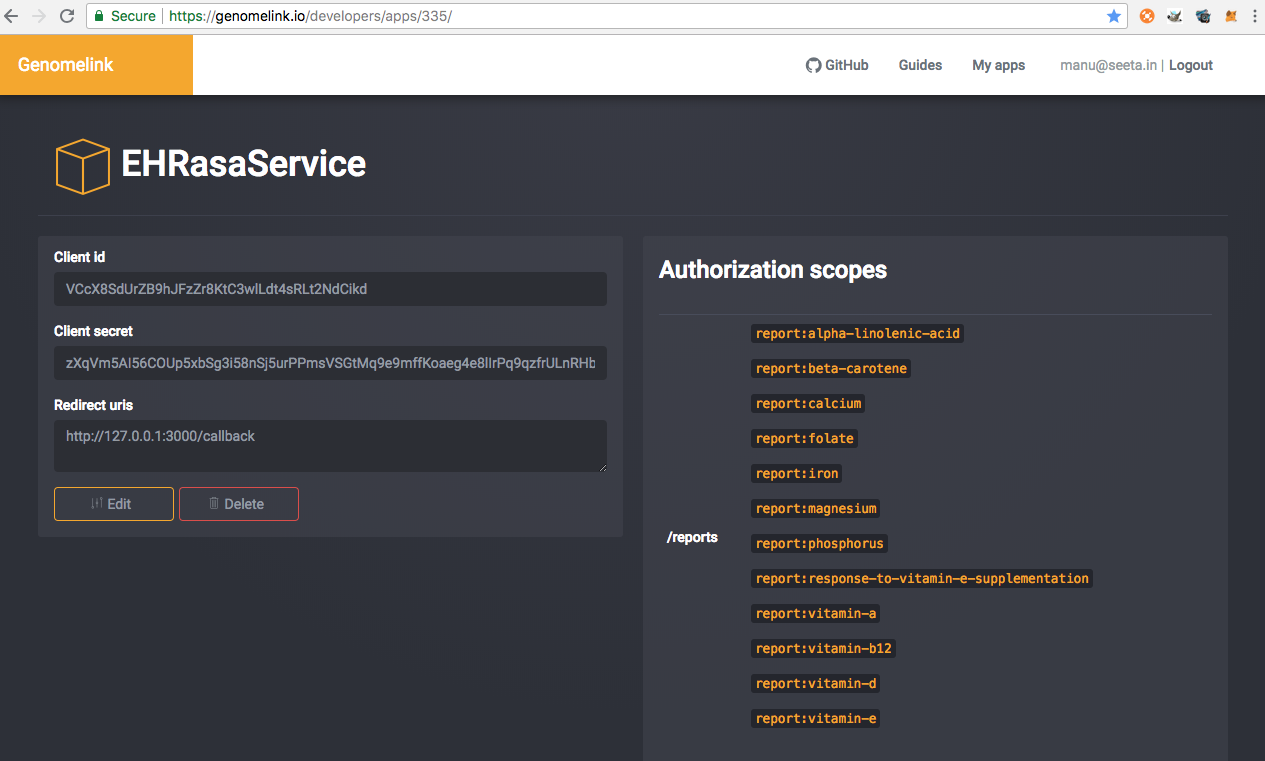1265x761 pixels.
Task: Click the report:calcium scope
Action: tap(808, 404)
